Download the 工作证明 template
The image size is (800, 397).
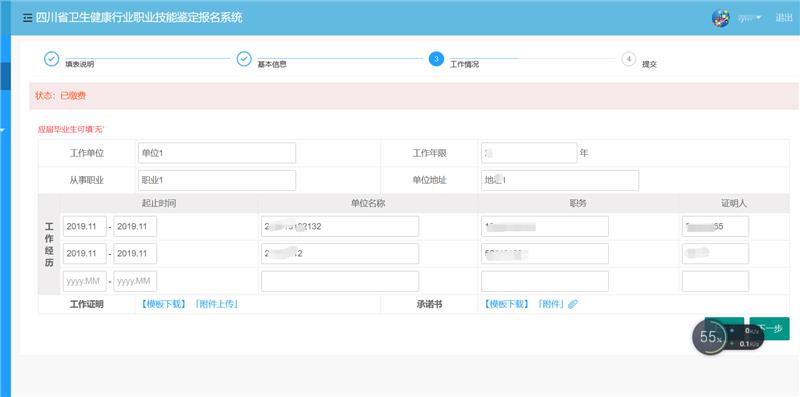(164, 305)
